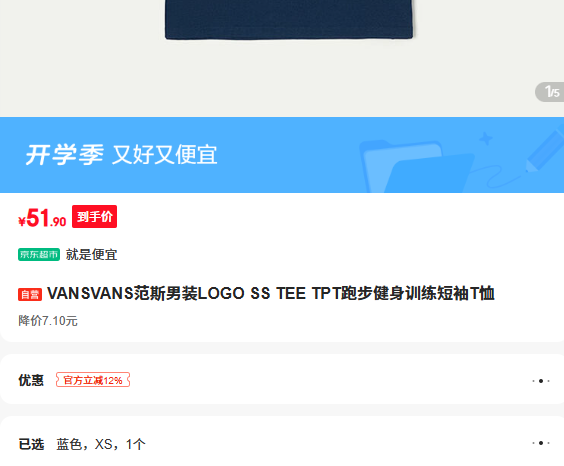
Task: Tap the 降价7.10元 price drop notice
Action: tap(48, 321)
